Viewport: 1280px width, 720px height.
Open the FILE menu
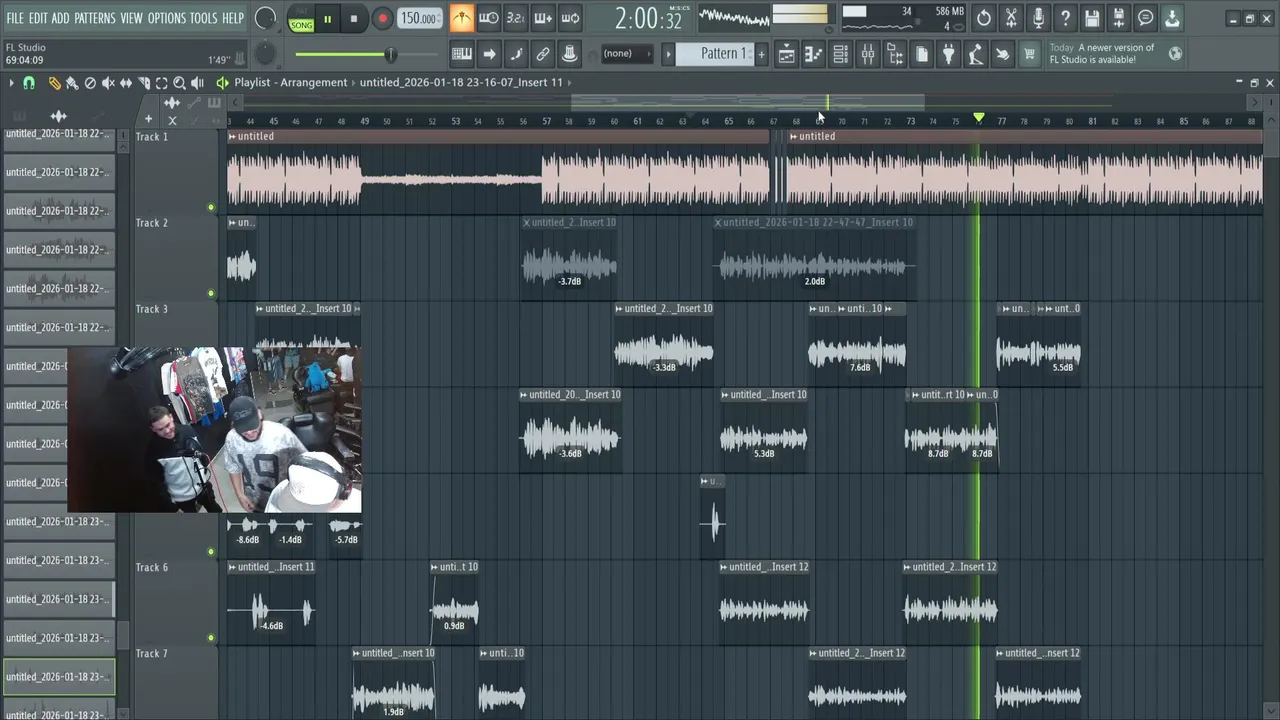[x=15, y=18]
